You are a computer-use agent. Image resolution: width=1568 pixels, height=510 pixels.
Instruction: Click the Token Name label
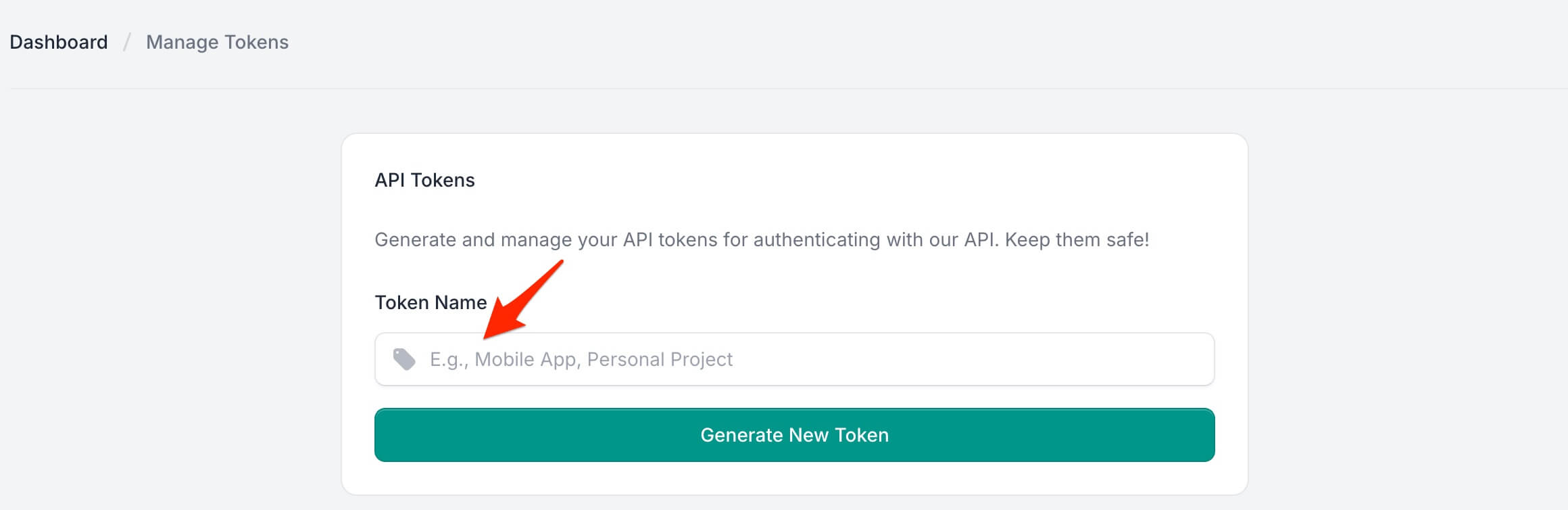click(431, 302)
